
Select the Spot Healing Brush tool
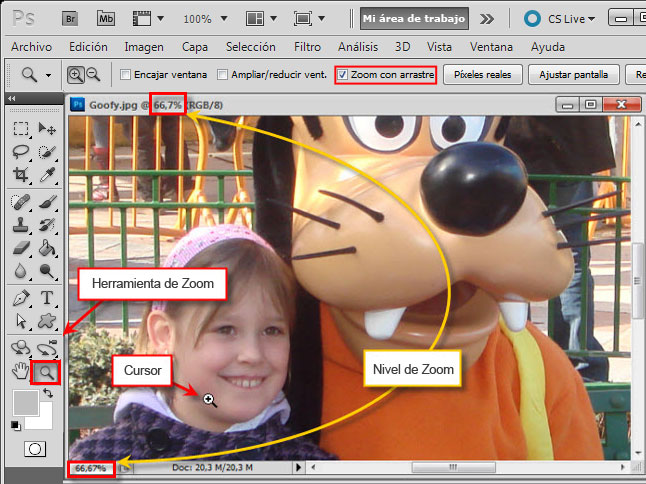tap(21, 202)
